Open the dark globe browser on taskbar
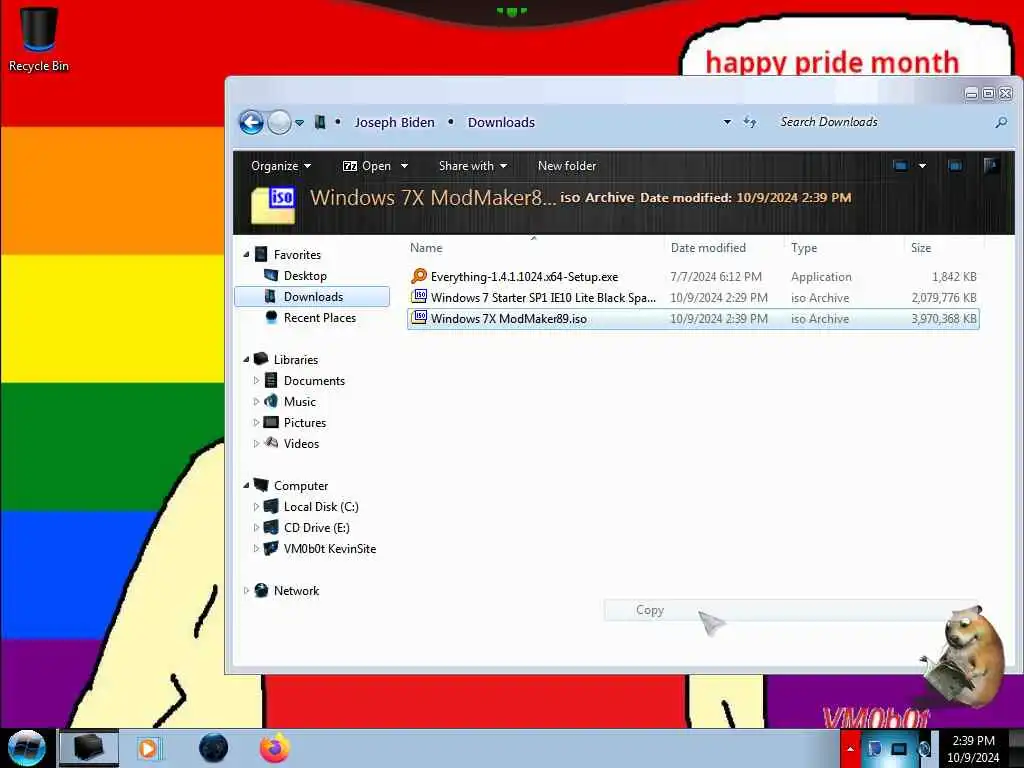 click(x=214, y=748)
